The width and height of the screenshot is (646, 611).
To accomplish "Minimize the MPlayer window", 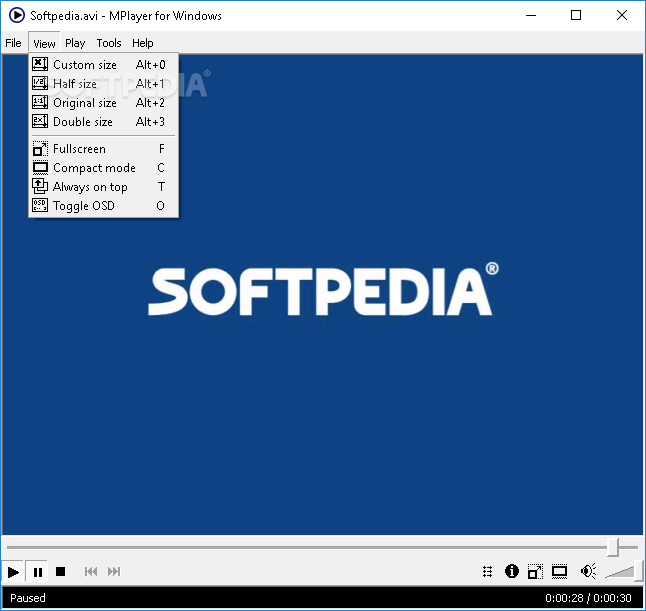I will [531, 15].
